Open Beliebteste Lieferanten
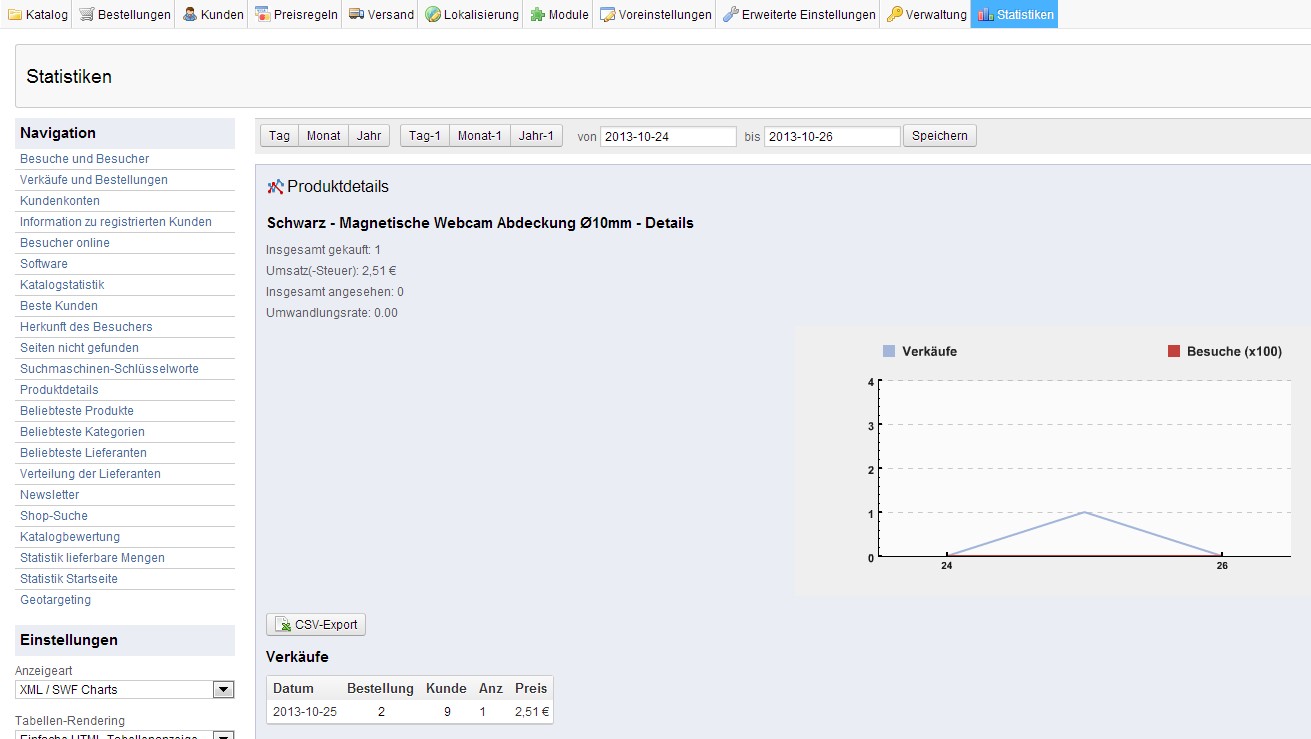 coord(83,453)
